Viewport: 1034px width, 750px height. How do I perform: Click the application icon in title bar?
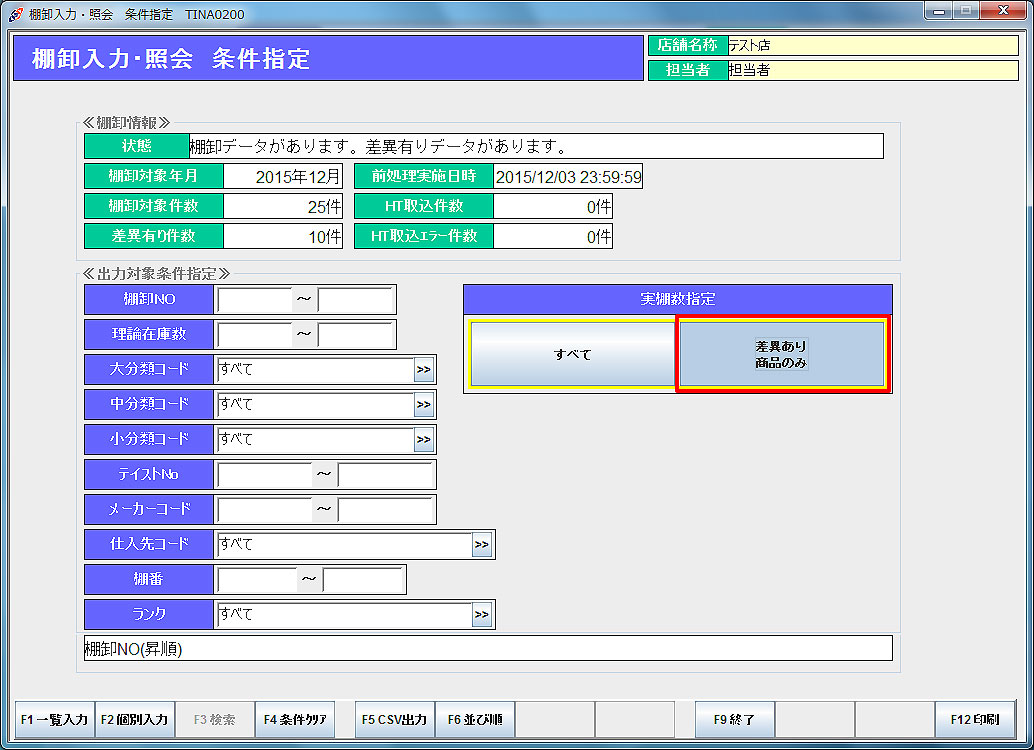[15, 14]
